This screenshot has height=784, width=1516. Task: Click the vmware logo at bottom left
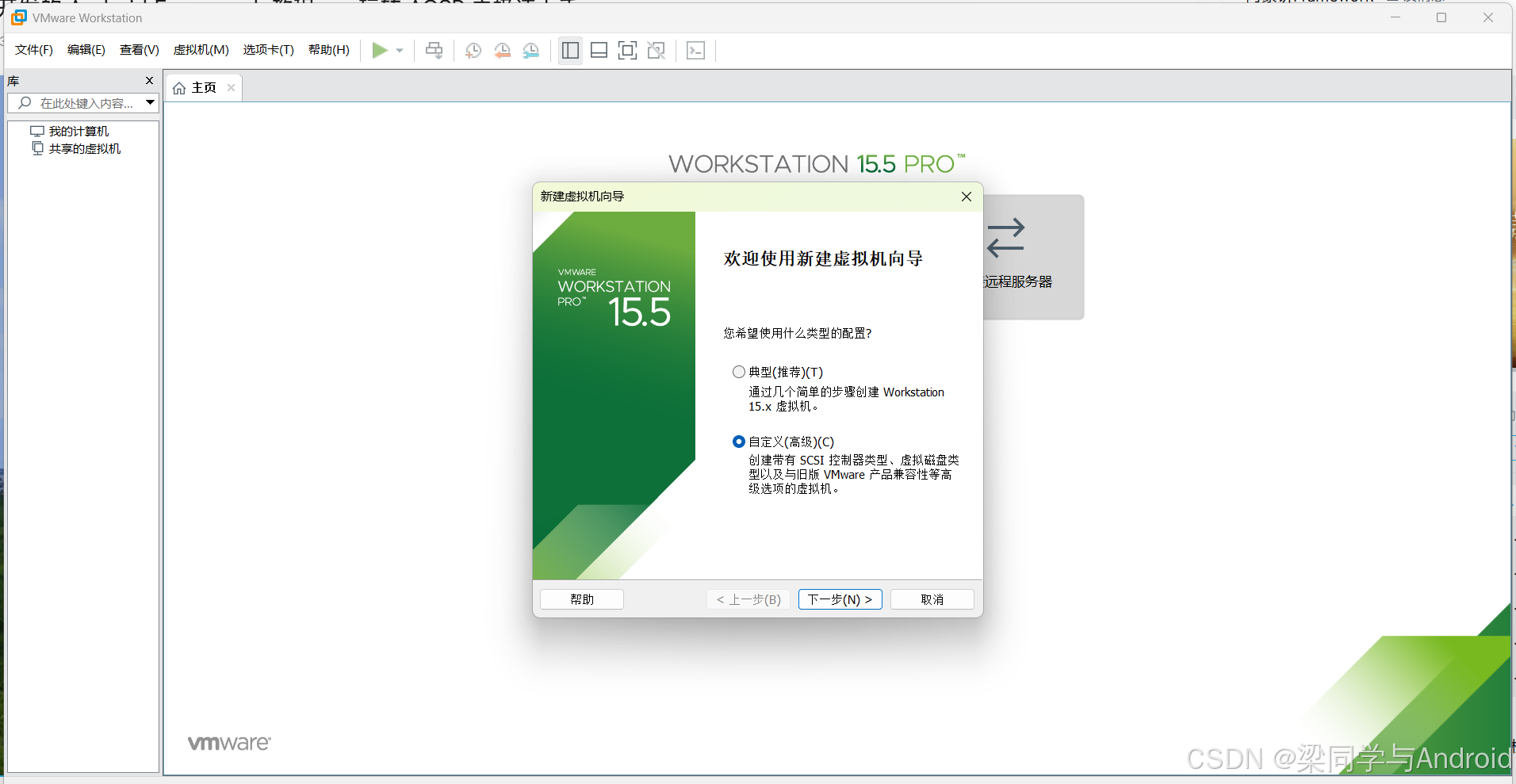229,743
